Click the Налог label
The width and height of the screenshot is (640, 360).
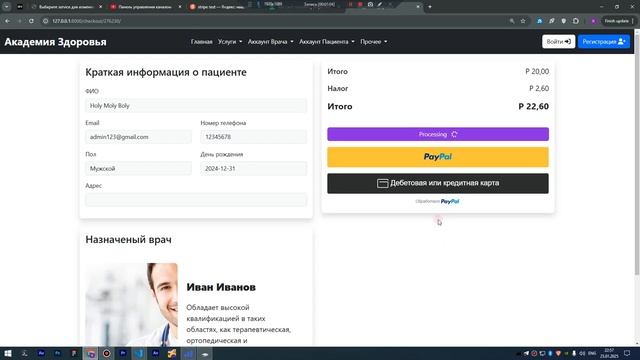[338, 89]
